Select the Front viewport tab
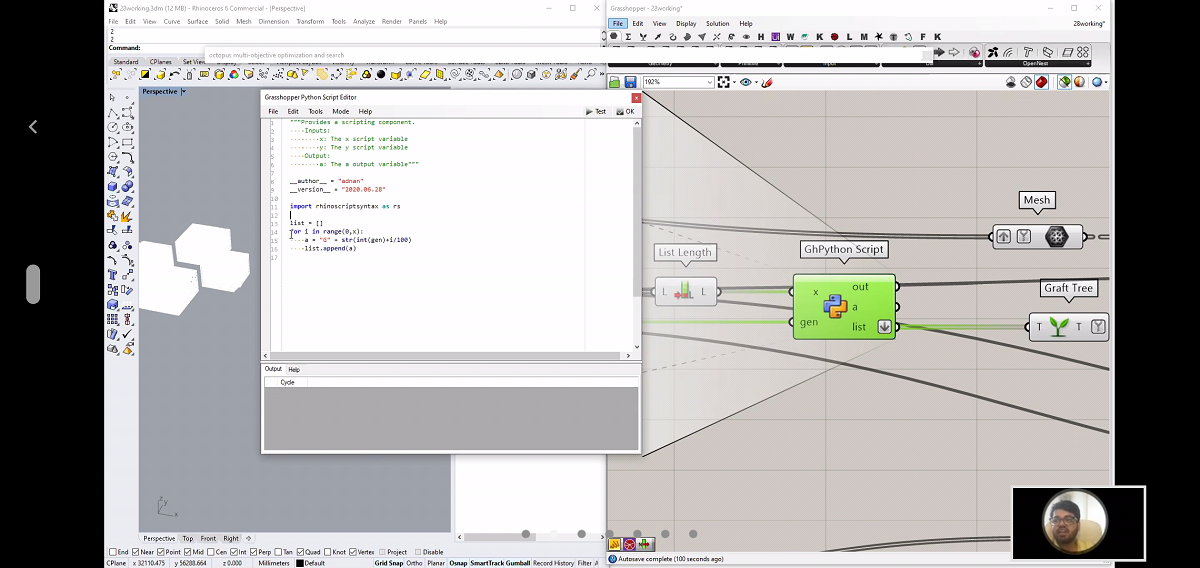This screenshot has height=568, width=1200. (x=208, y=538)
